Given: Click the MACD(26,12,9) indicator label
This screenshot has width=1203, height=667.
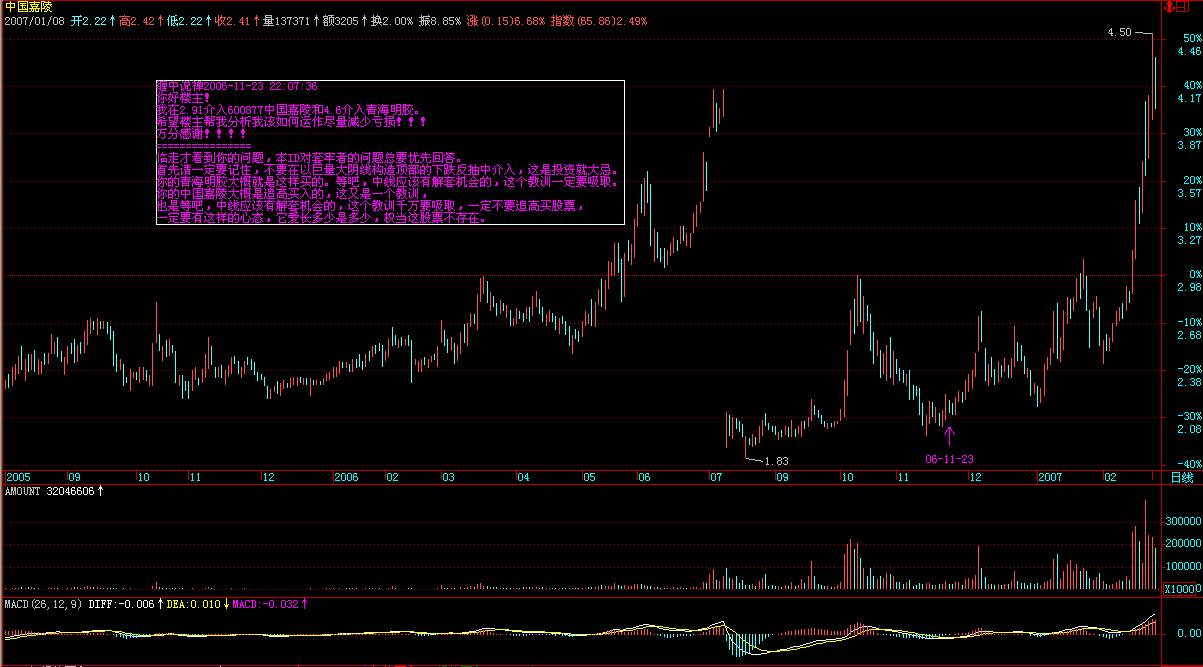Looking at the screenshot, I should coord(42,604).
